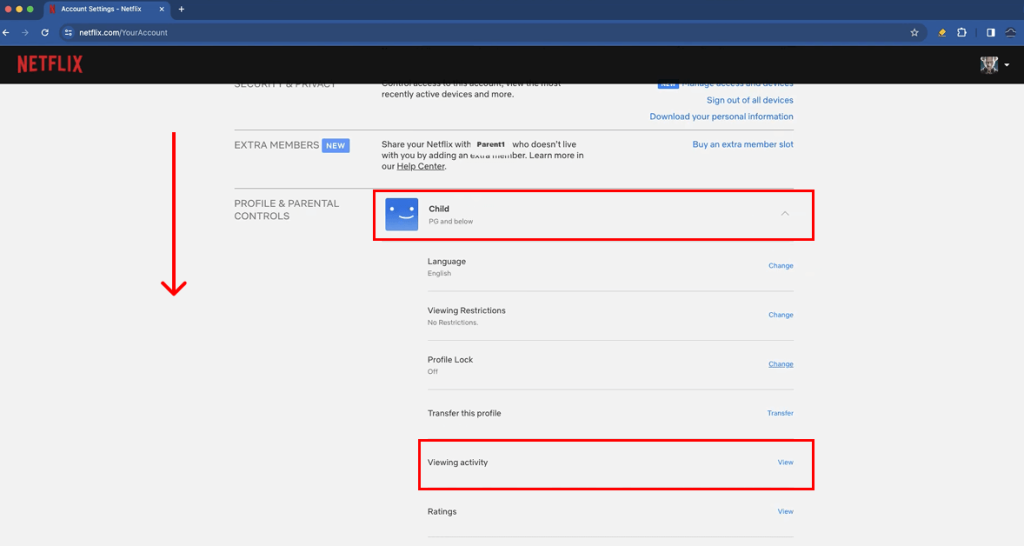Click the Transfer link for this profile

click(x=780, y=413)
